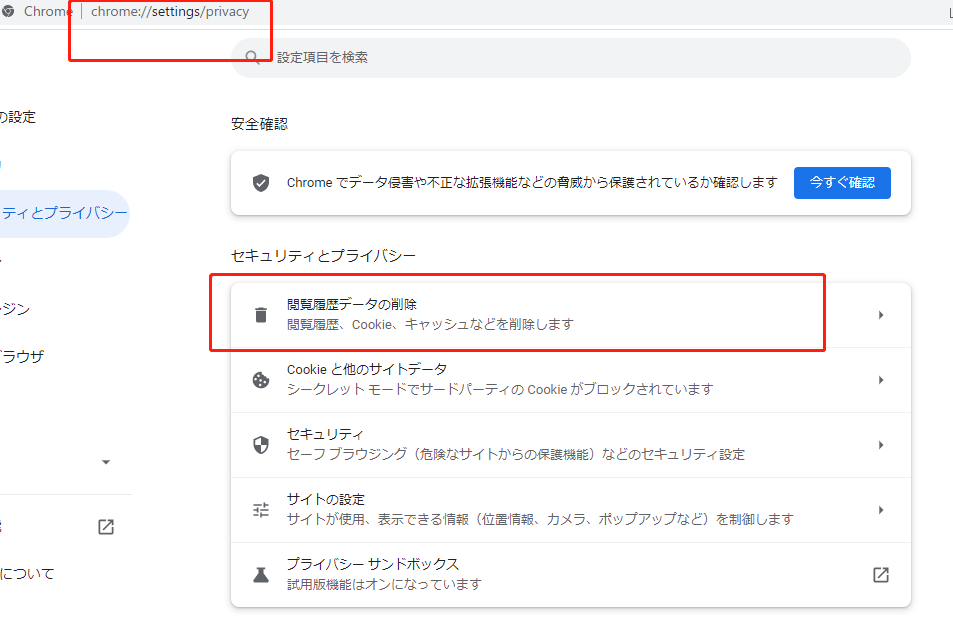The height and width of the screenshot is (633, 953).
Task: Expand the sidebar advanced dropdown arrow
Action: tap(106, 462)
